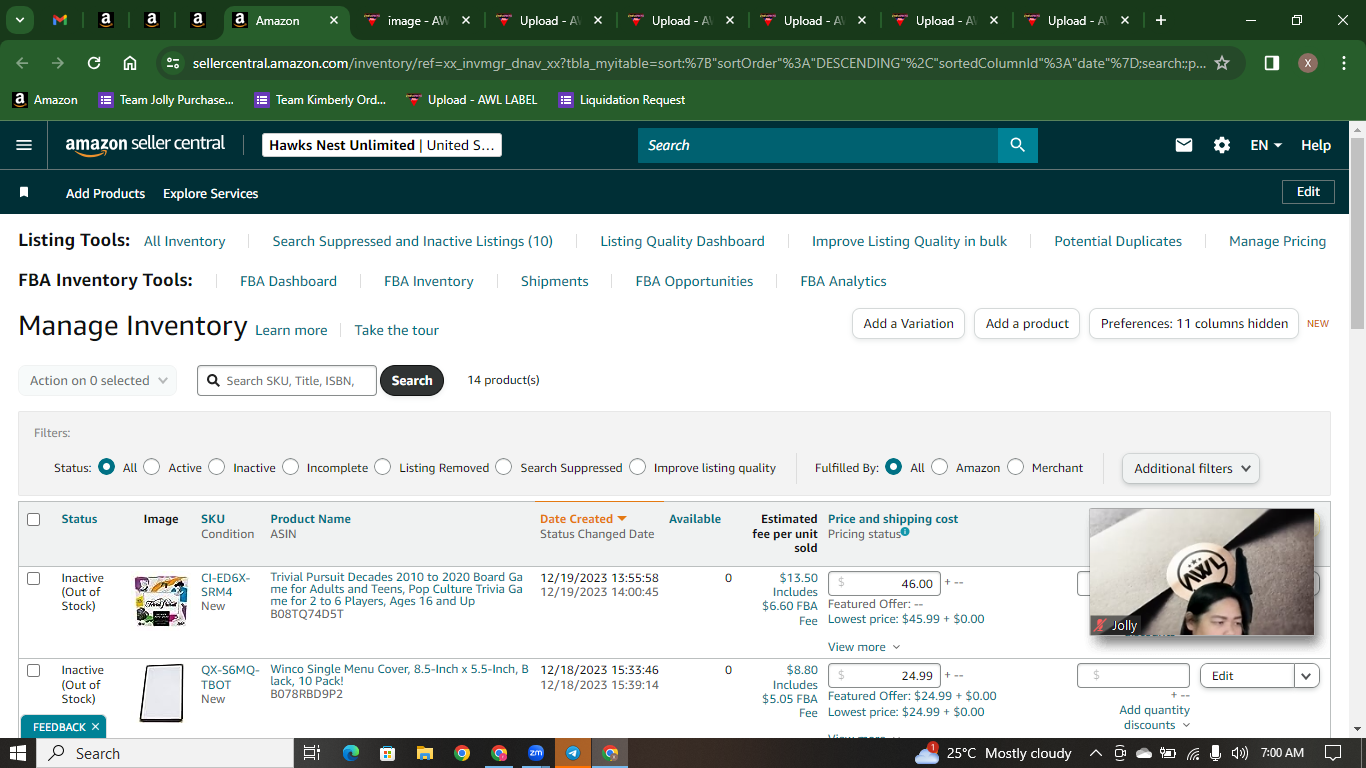Screen dimensions: 1366x768
Task: Switch to the image - AWL tab
Action: click(x=415, y=20)
